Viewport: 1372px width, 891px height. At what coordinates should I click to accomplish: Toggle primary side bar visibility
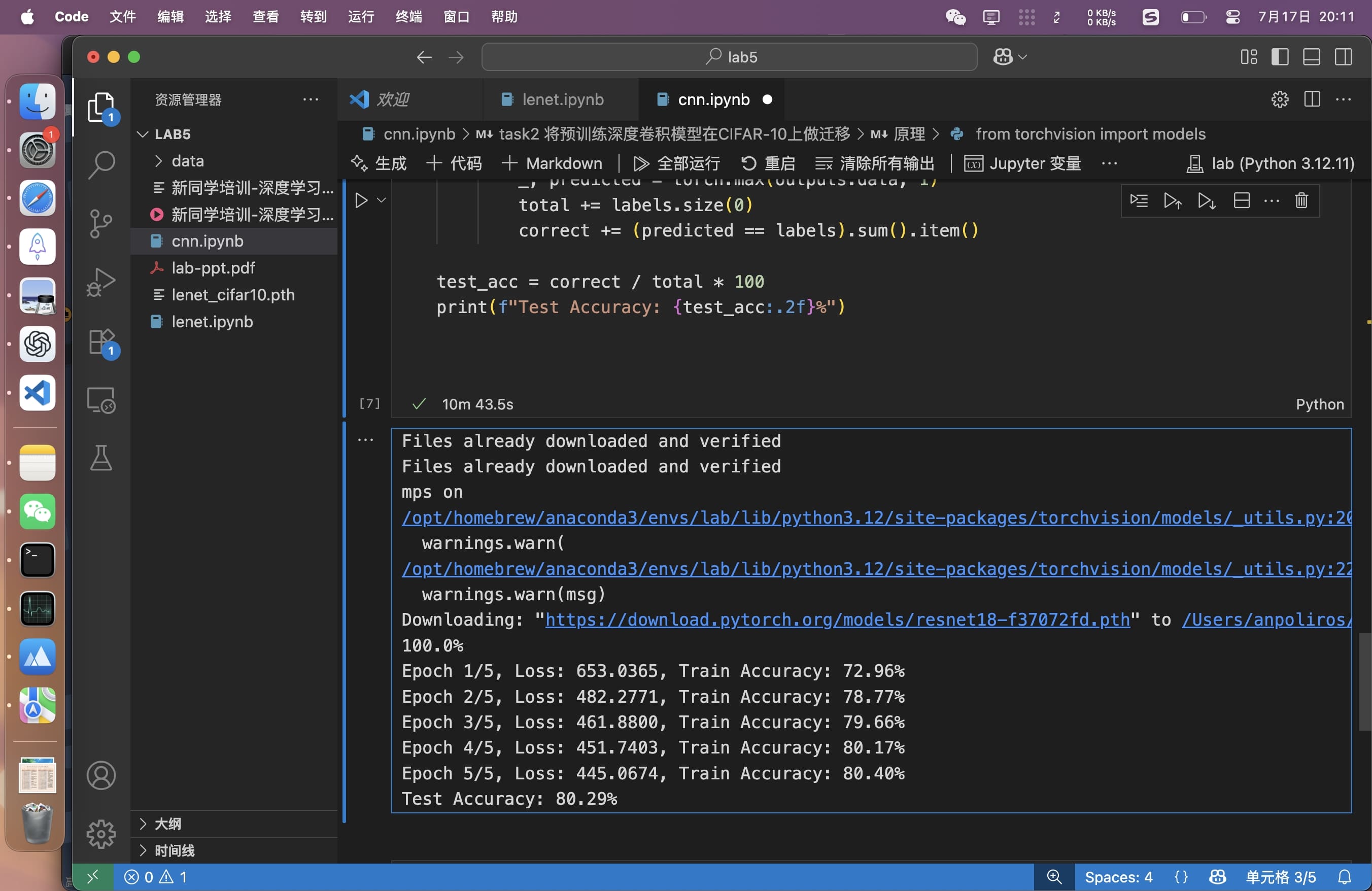coord(1280,57)
